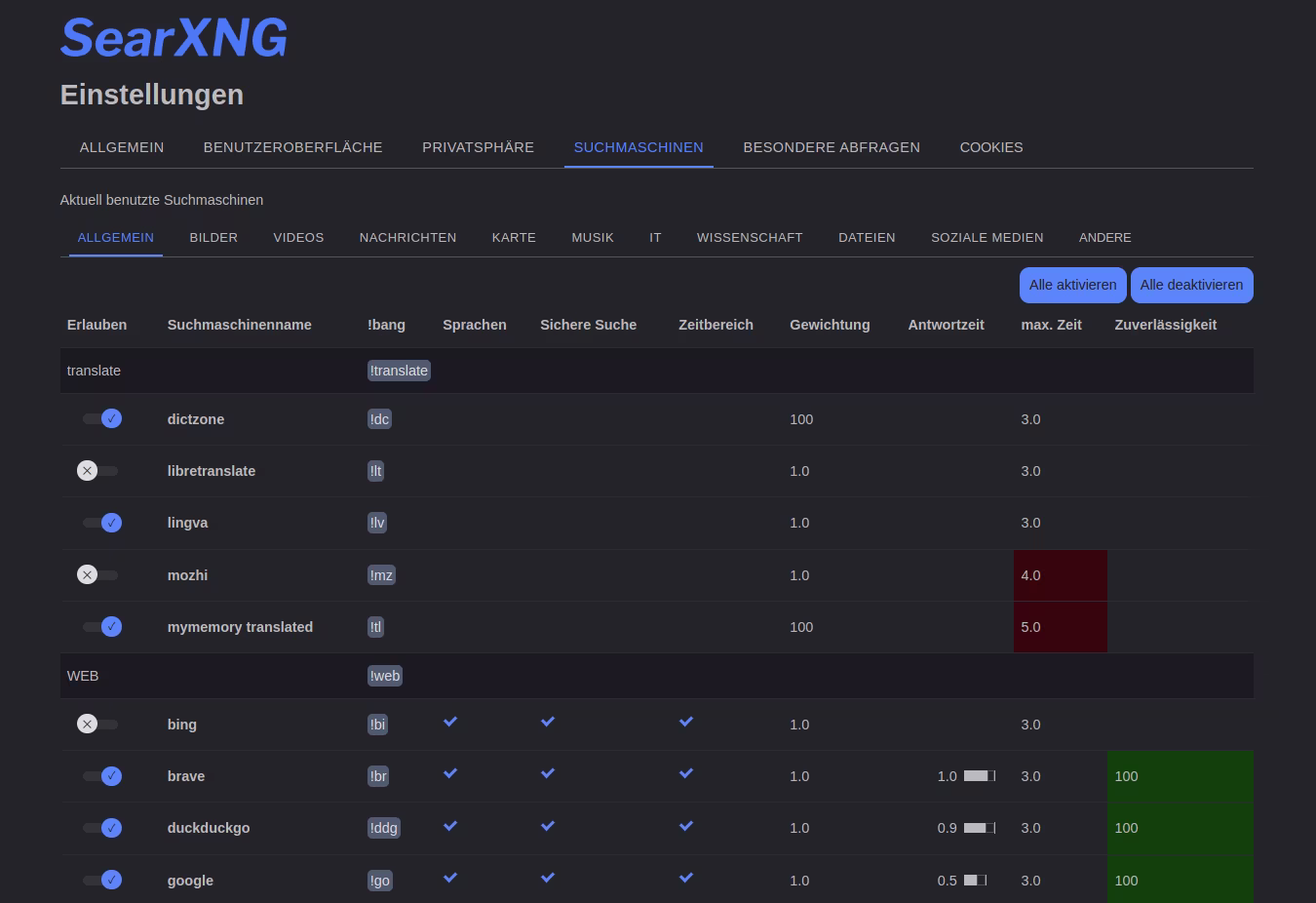The height and width of the screenshot is (903, 1316).
Task: Click the red 5.0 max time cell
Action: point(1061,627)
